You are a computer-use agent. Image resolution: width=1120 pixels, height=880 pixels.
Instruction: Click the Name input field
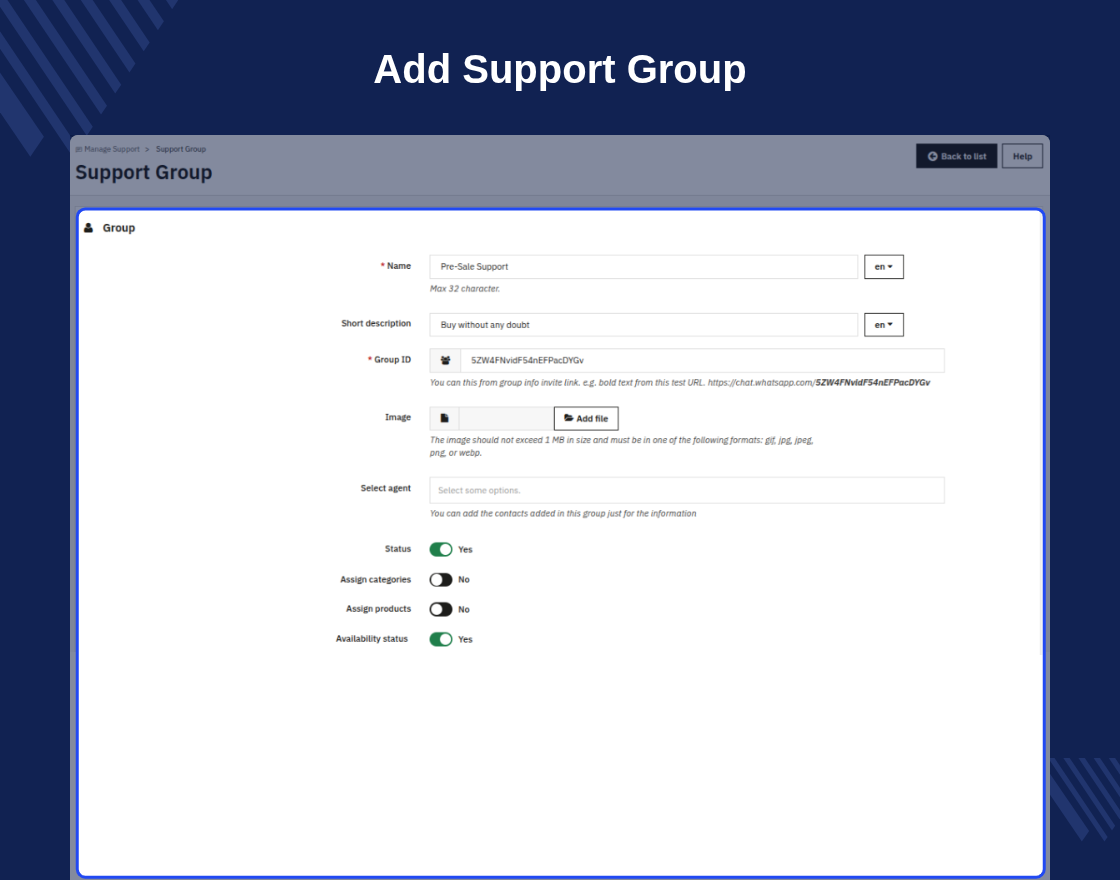click(x=644, y=266)
